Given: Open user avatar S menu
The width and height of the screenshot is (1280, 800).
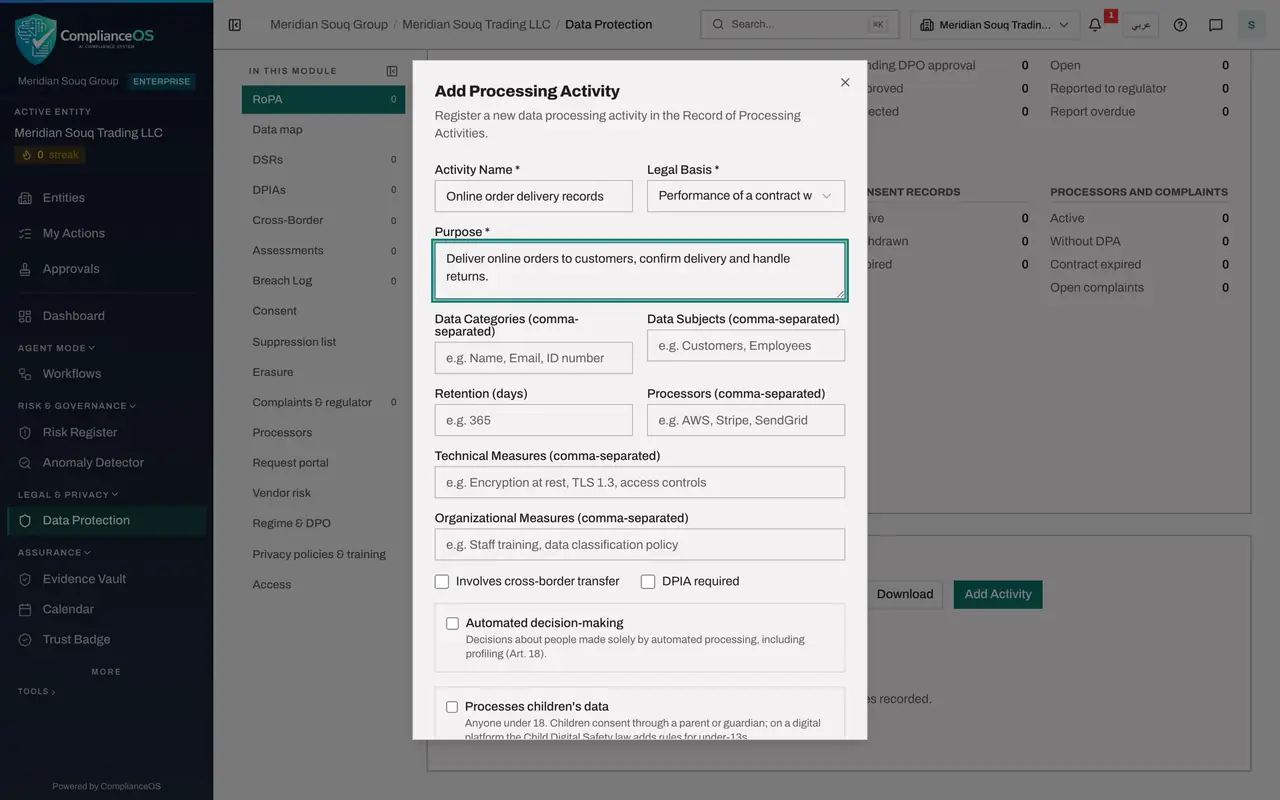Looking at the screenshot, I should (1251, 25).
